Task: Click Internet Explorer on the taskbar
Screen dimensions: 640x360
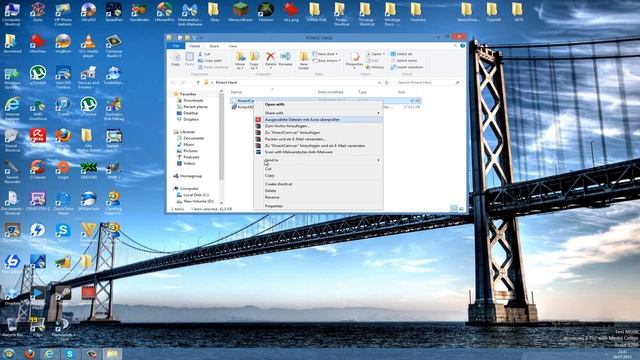Action: pos(49,353)
